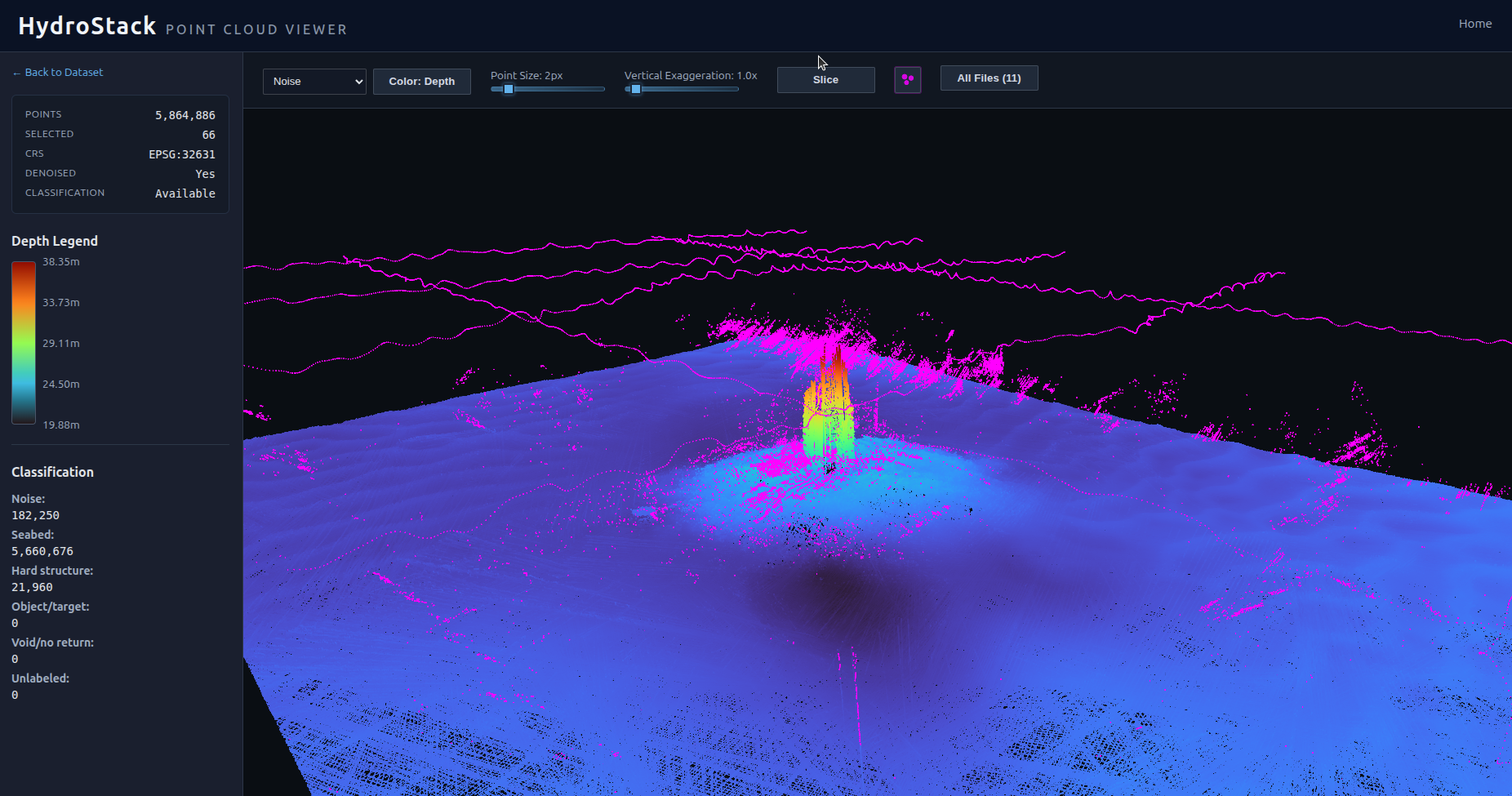The height and width of the screenshot is (796, 1512).
Task: Click the CLASSIFICATION Available status
Action: (x=185, y=193)
